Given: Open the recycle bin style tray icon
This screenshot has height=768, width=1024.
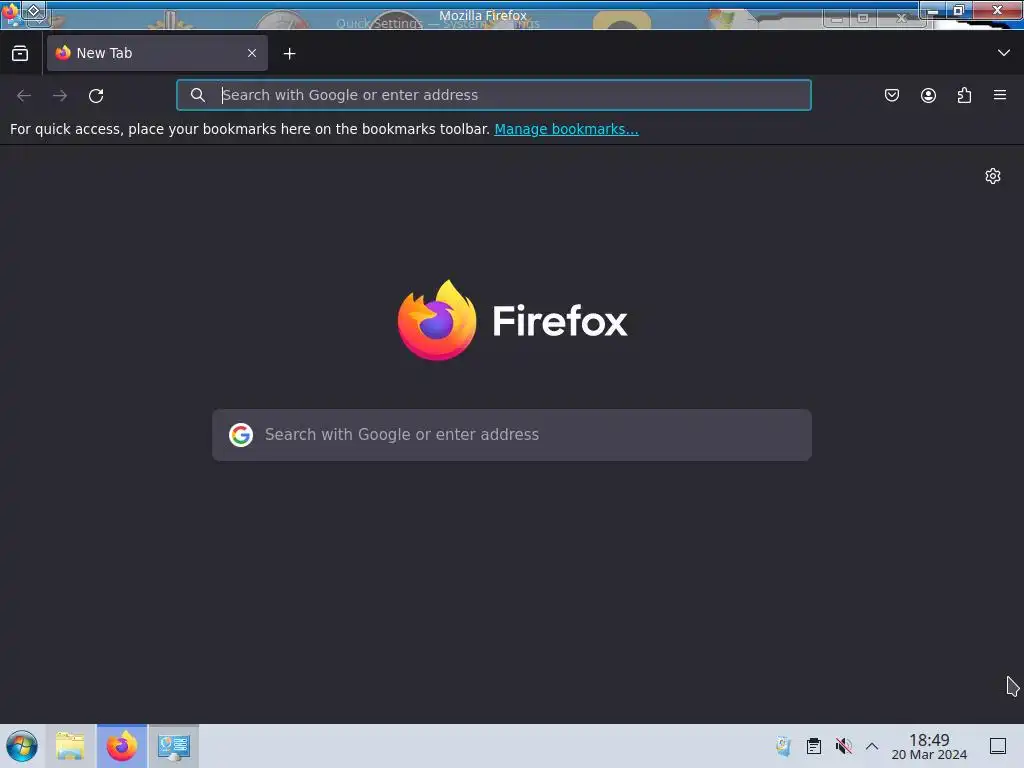Looking at the screenshot, I should click(784, 746).
